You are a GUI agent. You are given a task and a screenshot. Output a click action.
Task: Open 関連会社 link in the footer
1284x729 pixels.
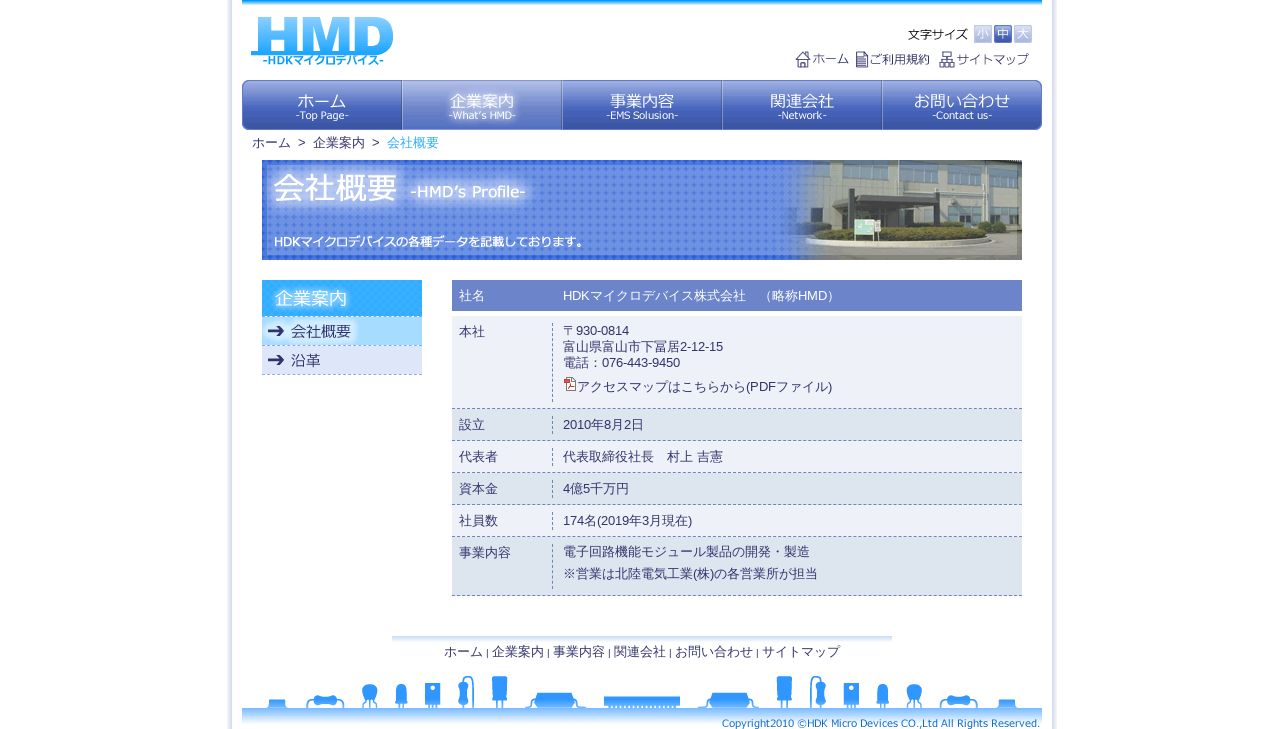(640, 652)
